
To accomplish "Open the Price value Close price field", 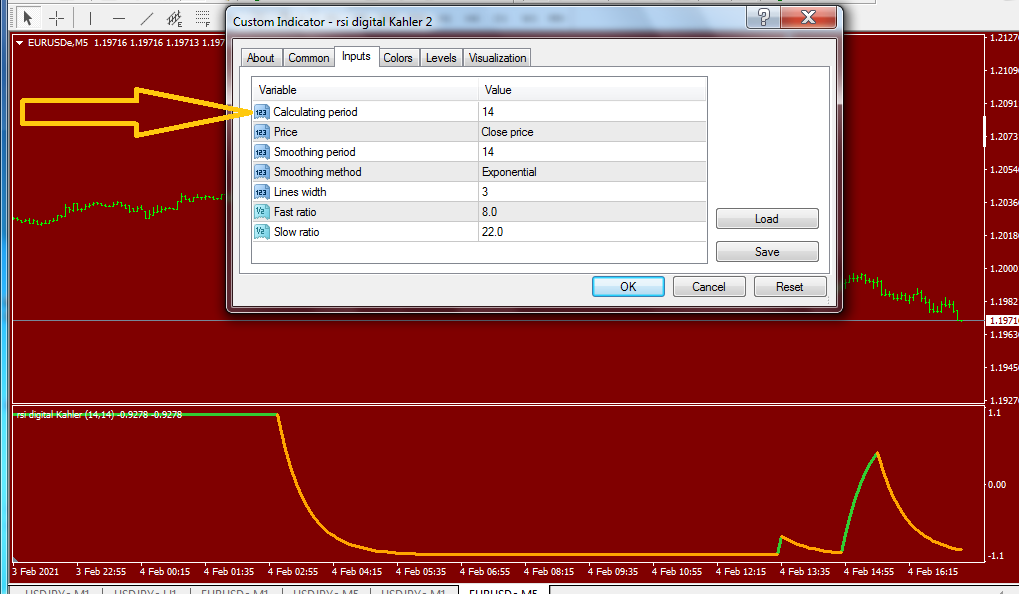I will coord(592,132).
